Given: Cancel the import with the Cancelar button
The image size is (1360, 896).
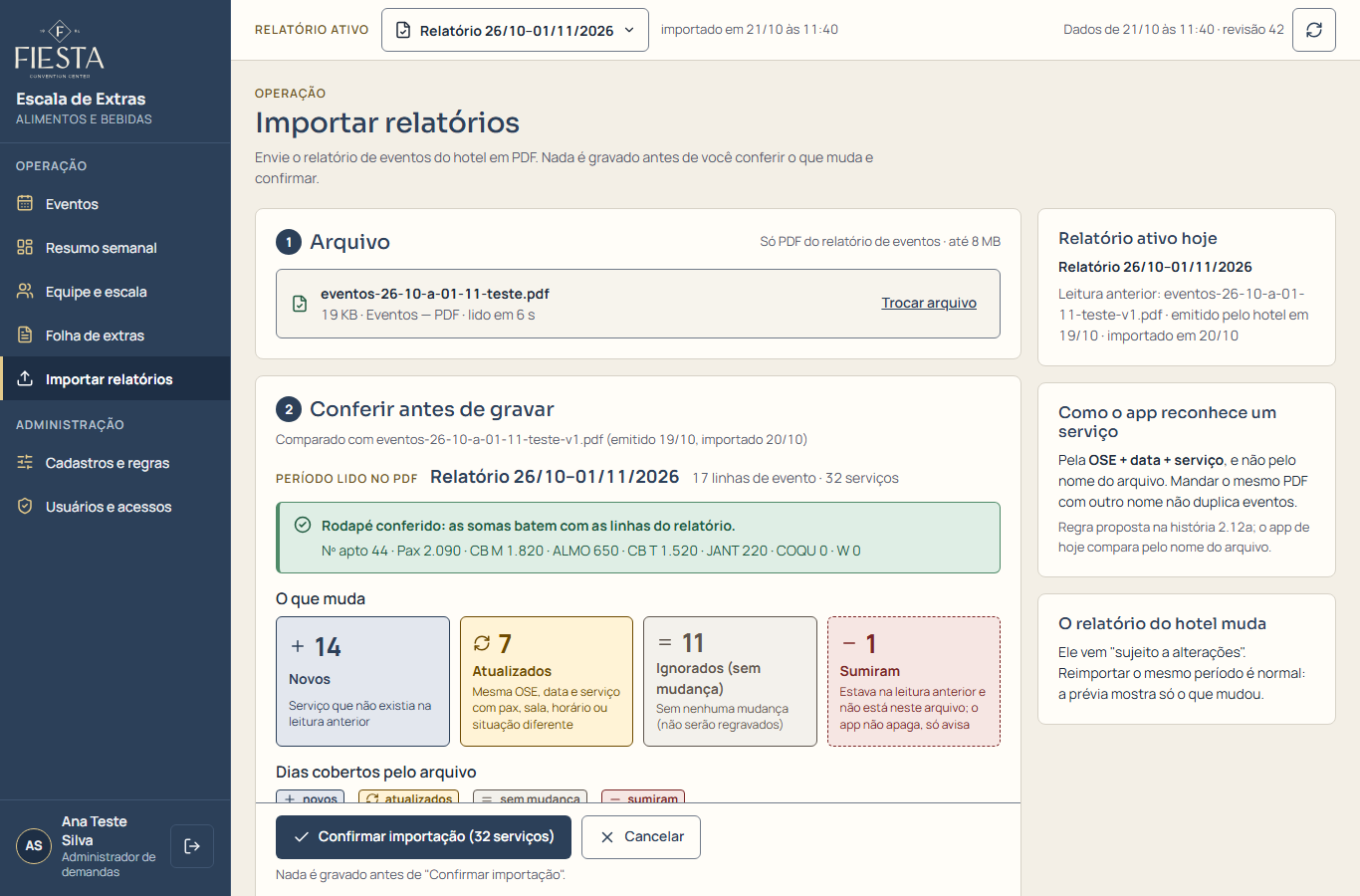Looking at the screenshot, I should click(641, 837).
